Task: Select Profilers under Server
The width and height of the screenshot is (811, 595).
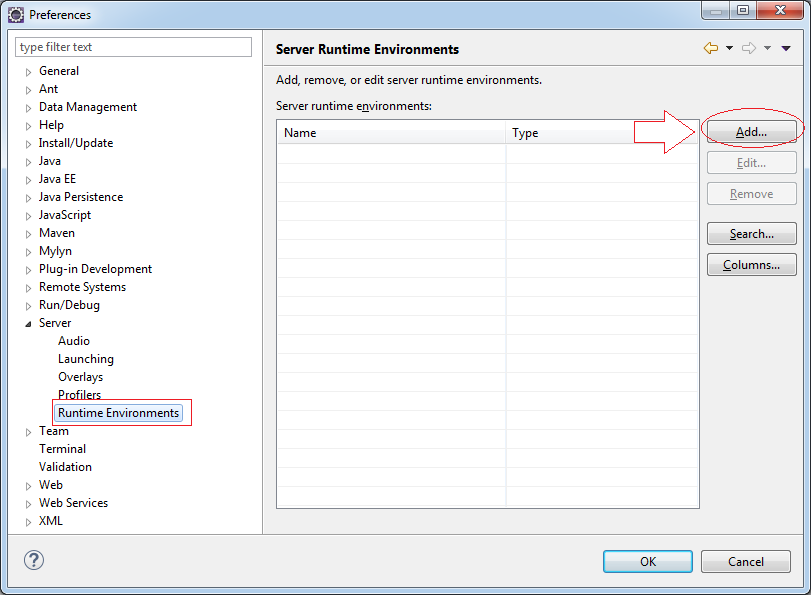Action: tap(80, 395)
